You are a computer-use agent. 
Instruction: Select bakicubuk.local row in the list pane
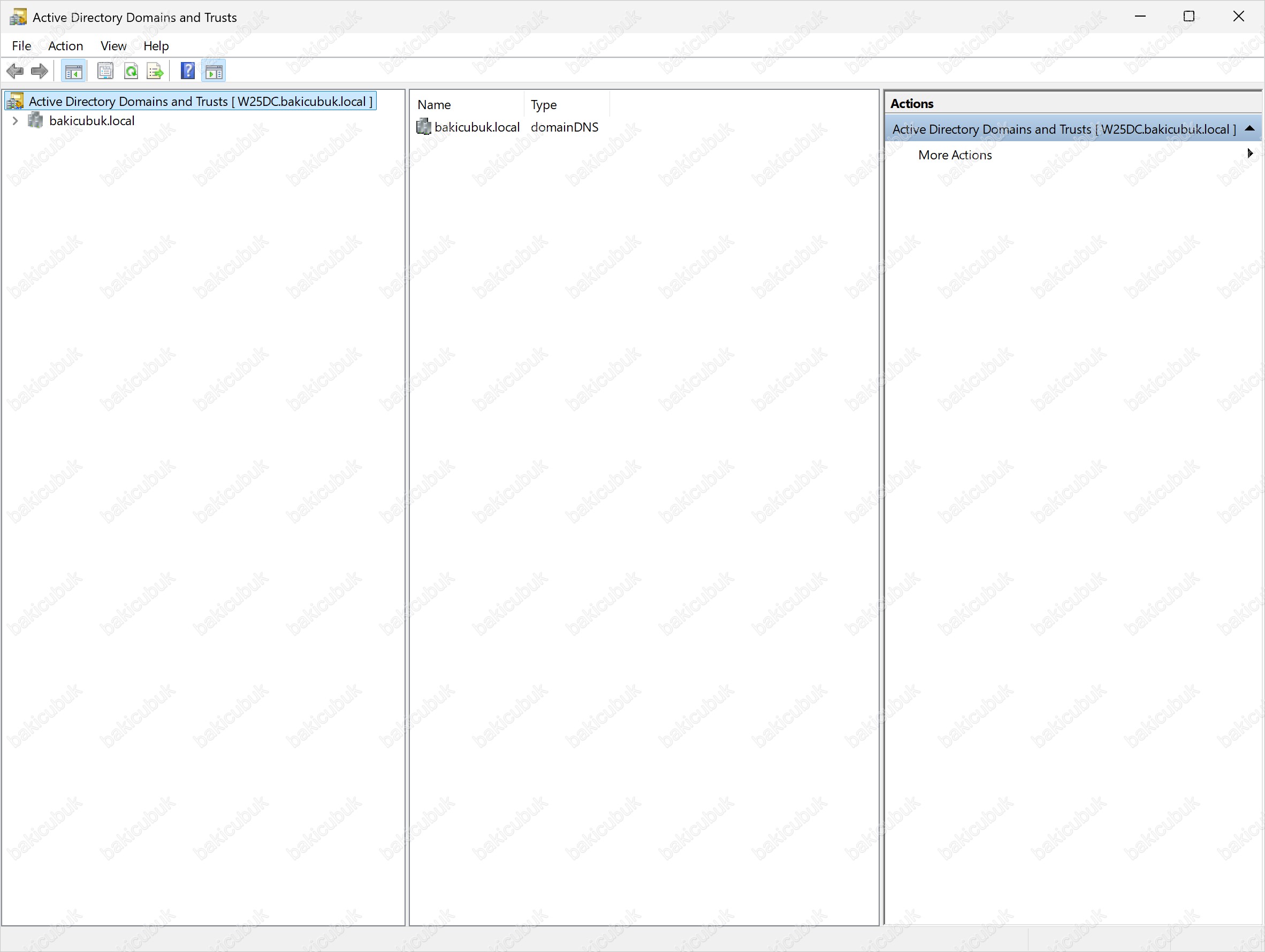click(x=477, y=127)
